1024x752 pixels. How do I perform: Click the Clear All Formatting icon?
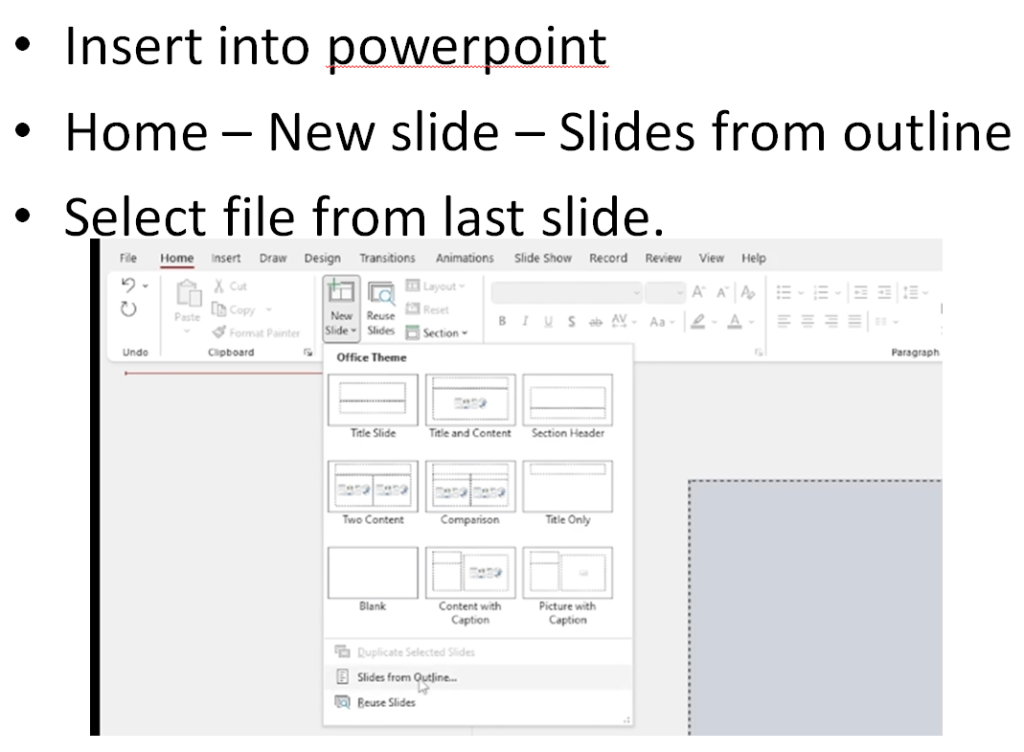tap(748, 292)
